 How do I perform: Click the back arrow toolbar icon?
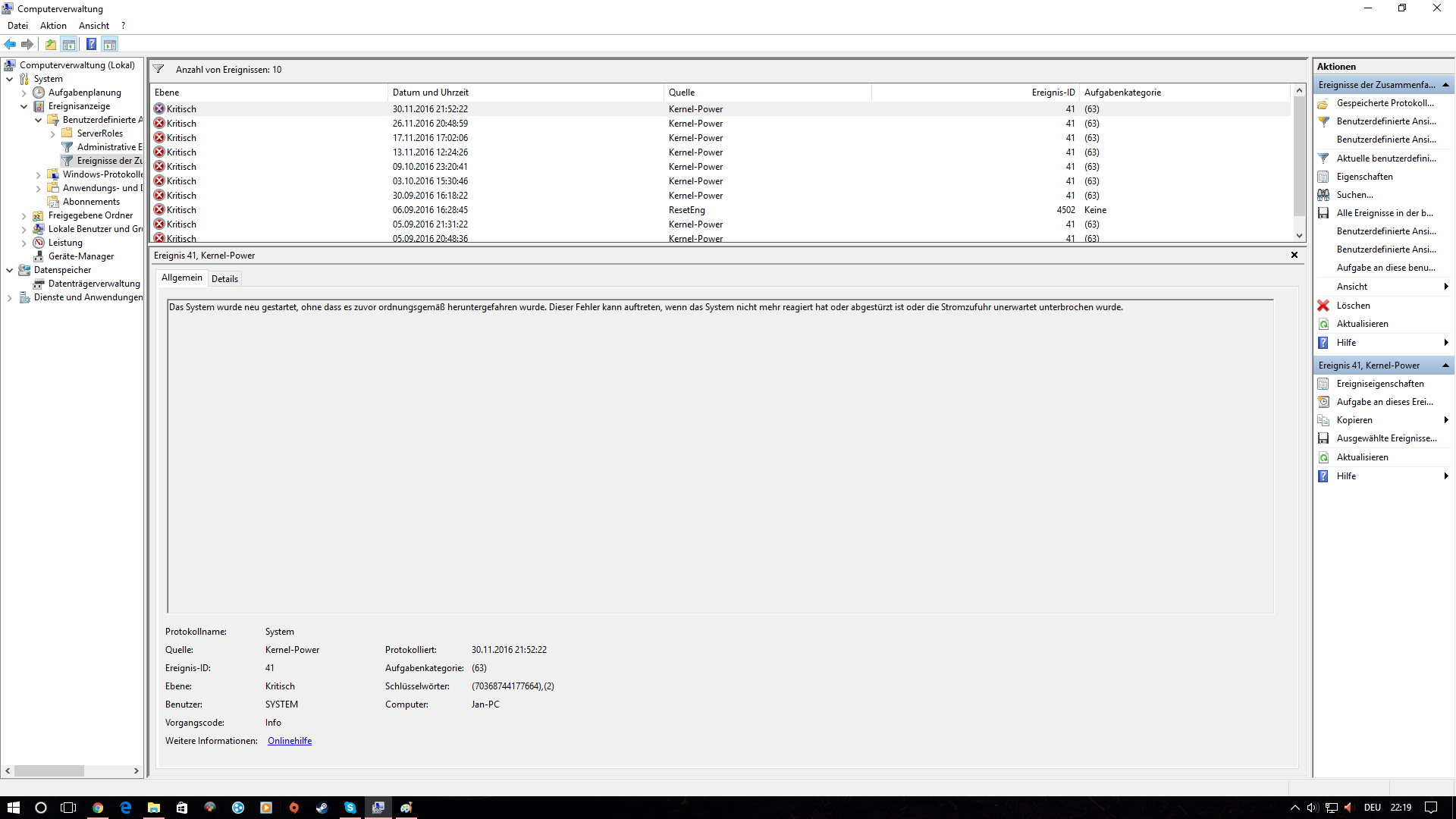[x=10, y=44]
